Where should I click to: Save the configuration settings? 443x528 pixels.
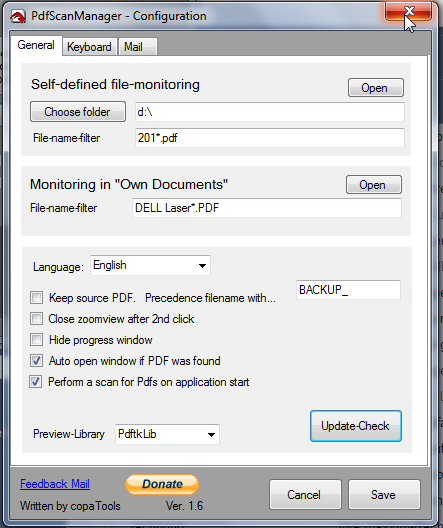pos(384,495)
